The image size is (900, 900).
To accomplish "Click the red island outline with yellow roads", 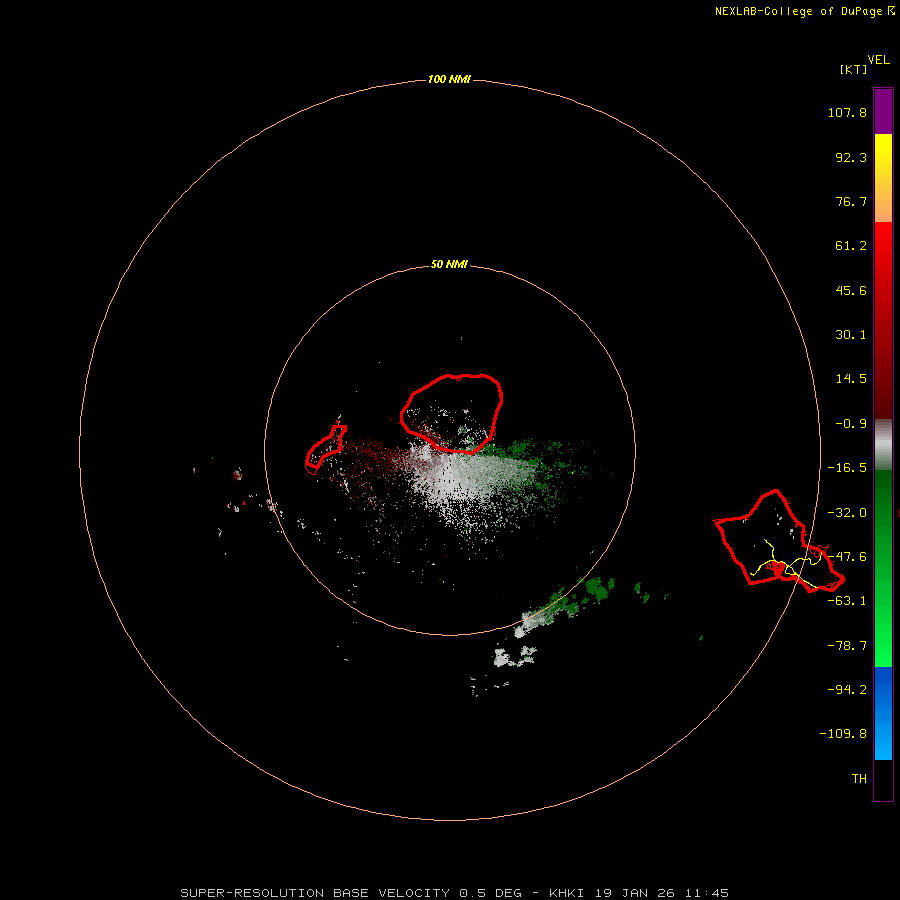I will click(779, 542).
